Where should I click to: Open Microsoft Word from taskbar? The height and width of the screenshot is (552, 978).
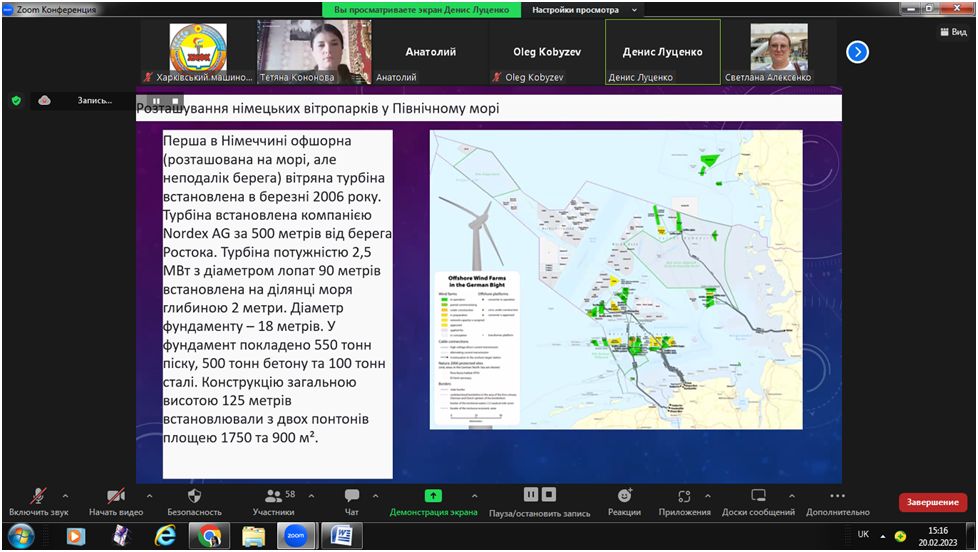341,536
